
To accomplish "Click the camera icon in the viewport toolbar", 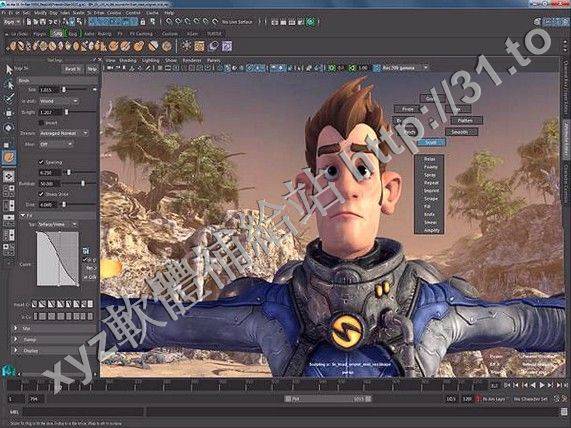I will pyautogui.click(x=110, y=68).
